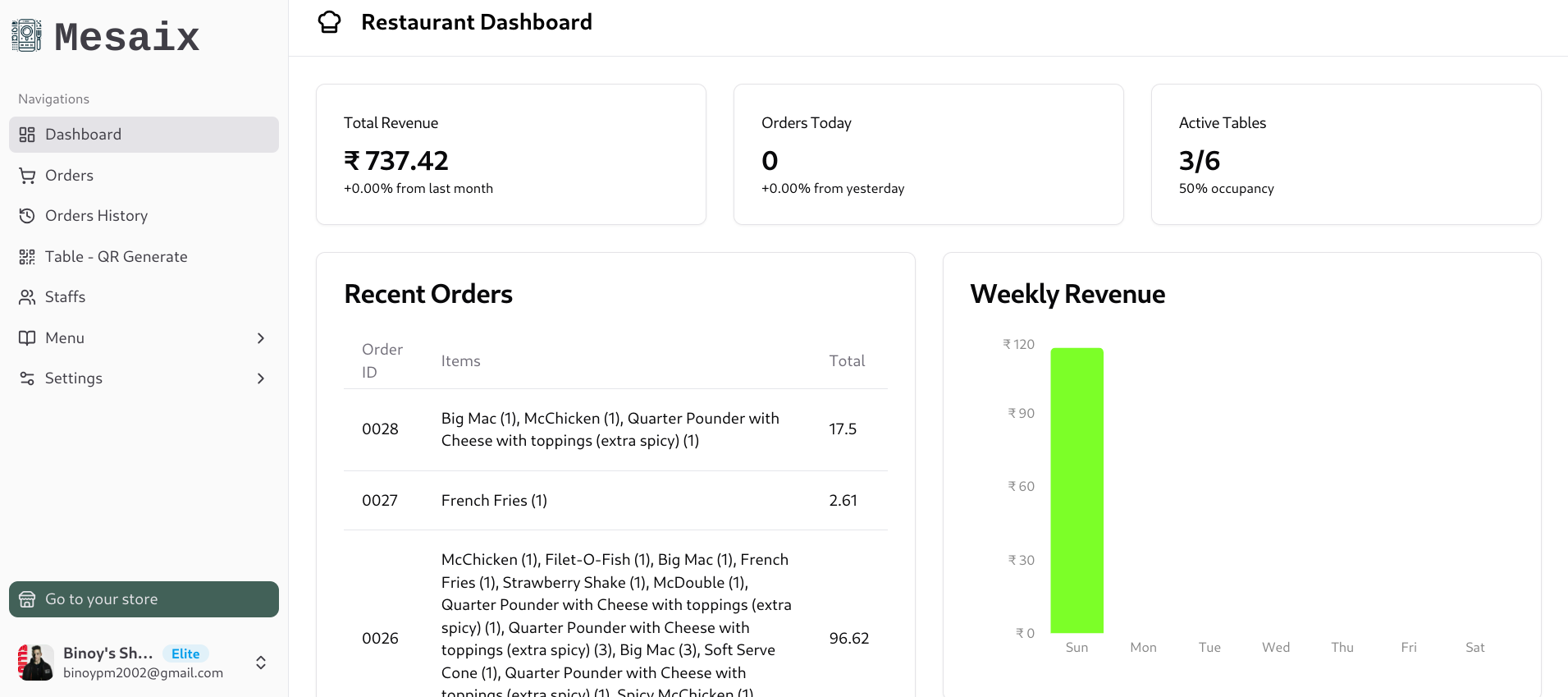1568x697 pixels.
Task: Click the French Fries (1) item cell
Action: pyautogui.click(x=494, y=501)
